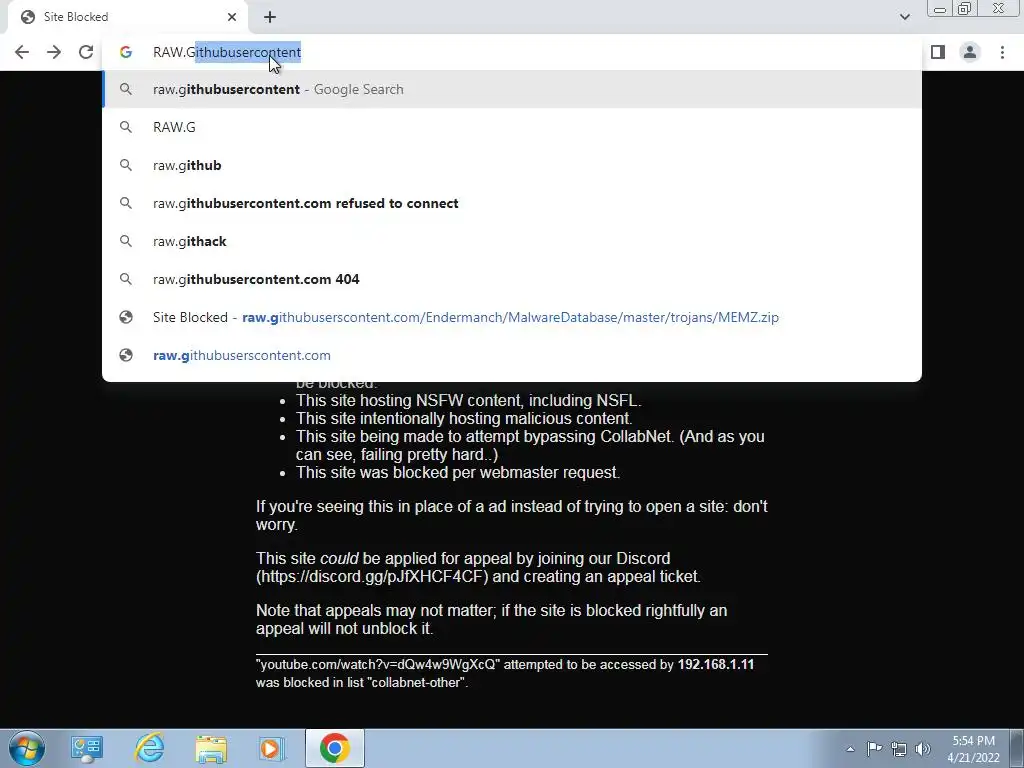Open the Windows Start menu
Viewport: 1024px width, 768px height.
click(x=27, y=748)
